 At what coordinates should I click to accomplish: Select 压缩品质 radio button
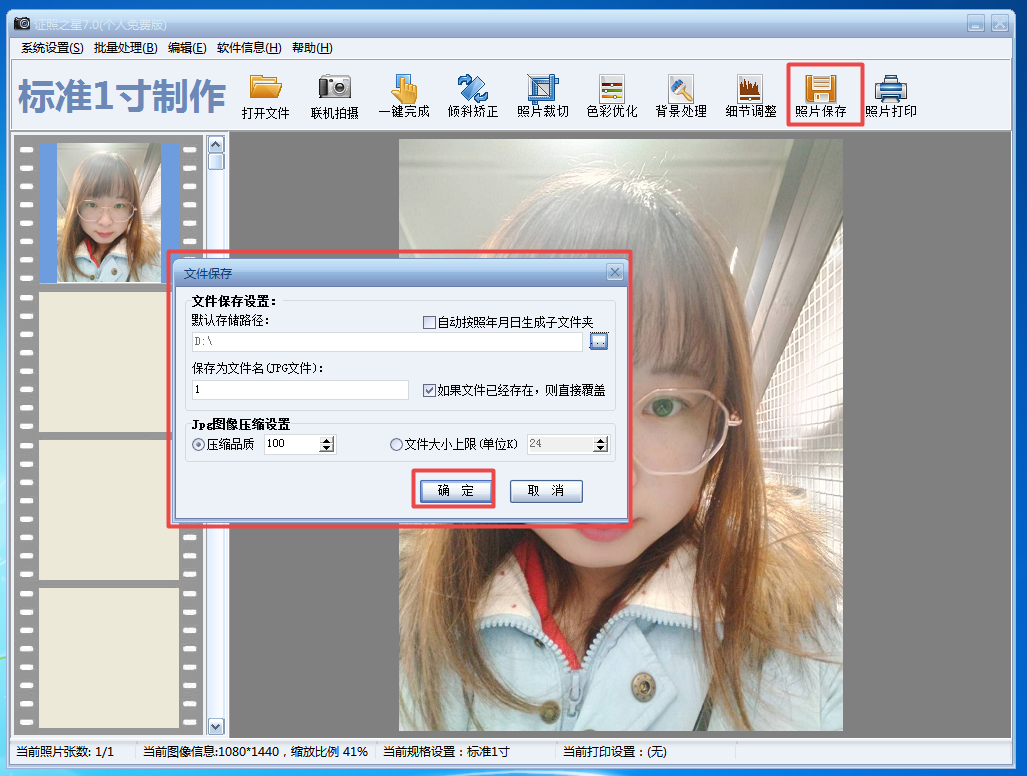point(198,445)
